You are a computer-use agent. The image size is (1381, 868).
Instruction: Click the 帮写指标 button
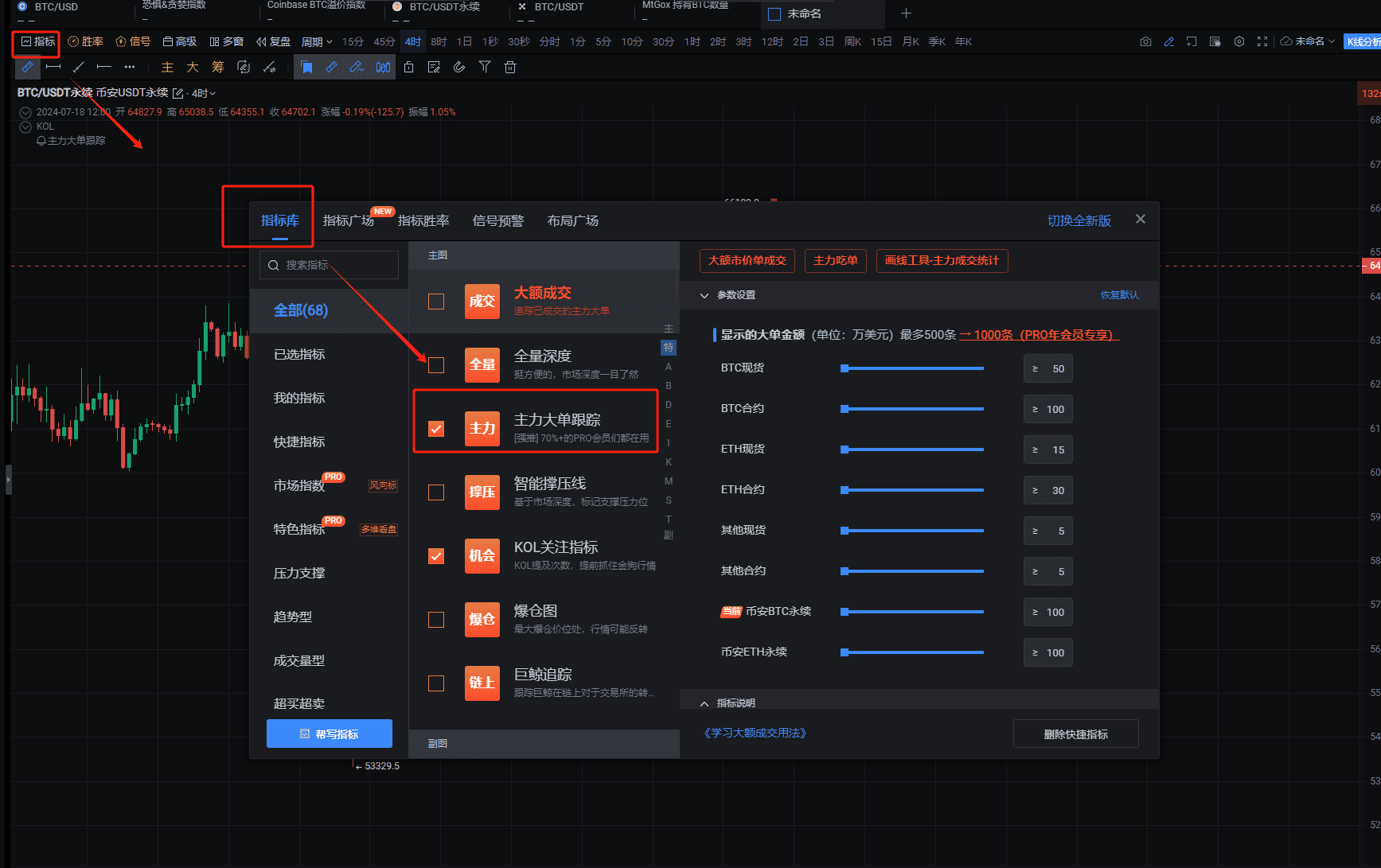(330, 734)
